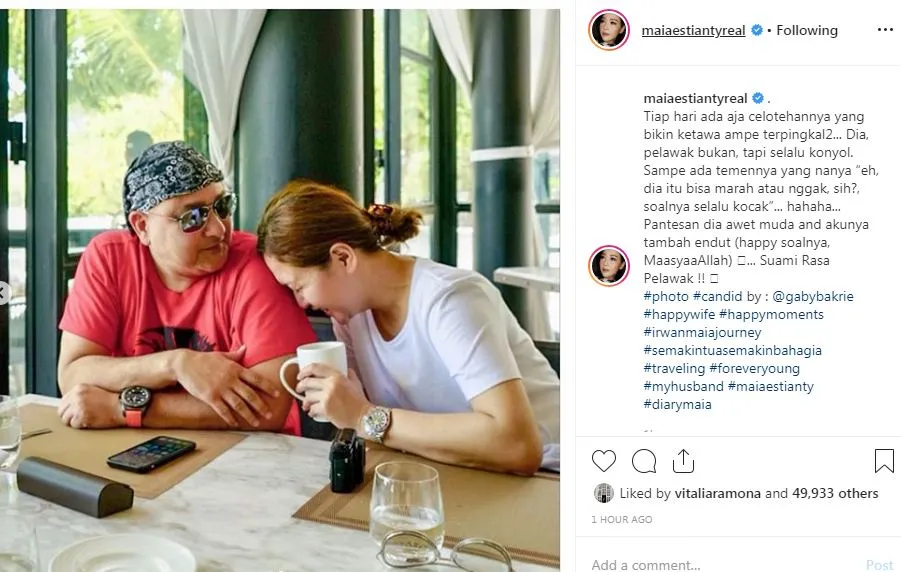Open header profile picture of maiaestiantyreal
This screenshot has width=901, height=572.
click(x=609, y=30)
